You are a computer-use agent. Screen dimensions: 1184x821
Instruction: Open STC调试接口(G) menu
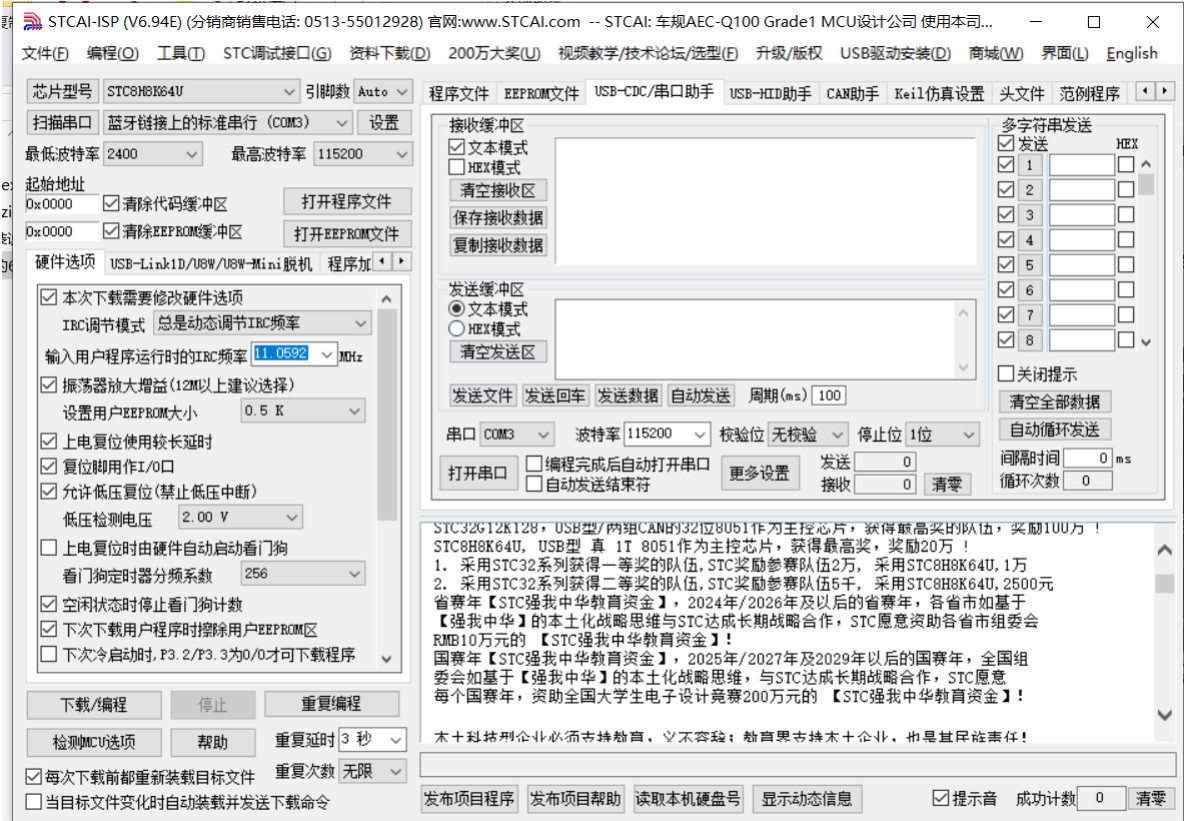pos(277,54)
